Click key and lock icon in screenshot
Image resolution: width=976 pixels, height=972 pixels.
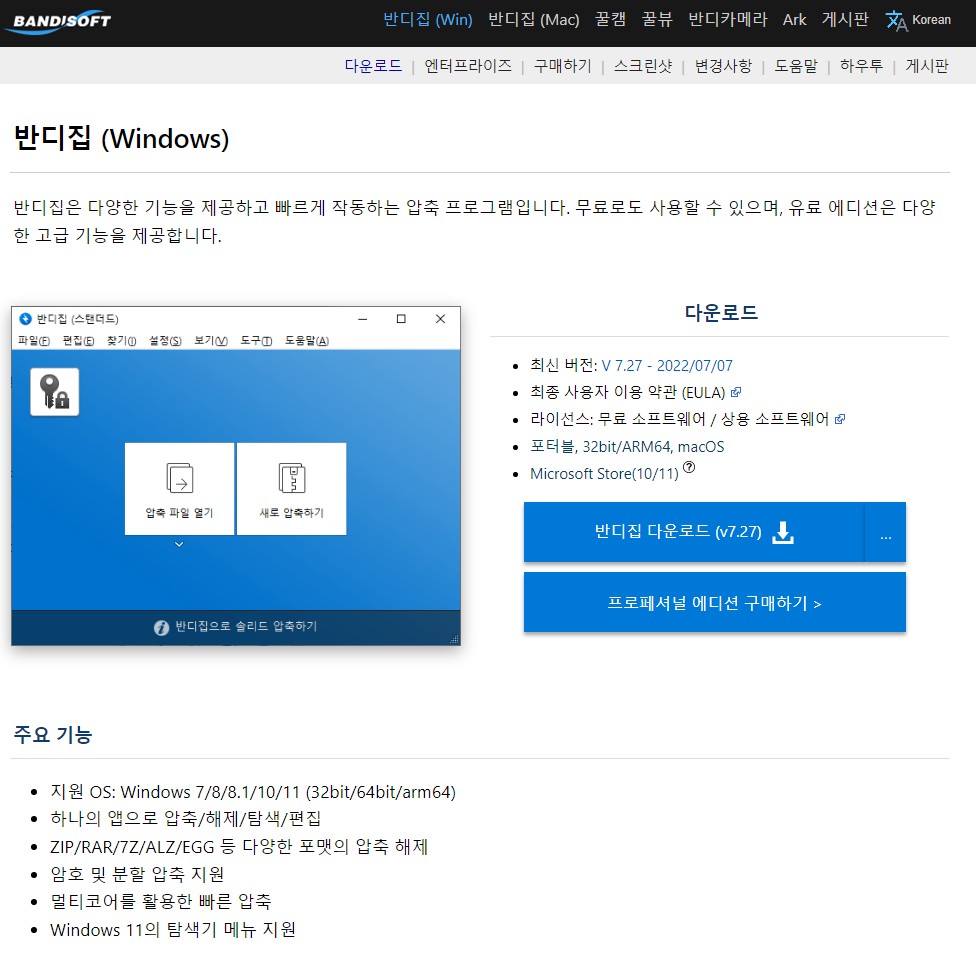click(55, 391)
